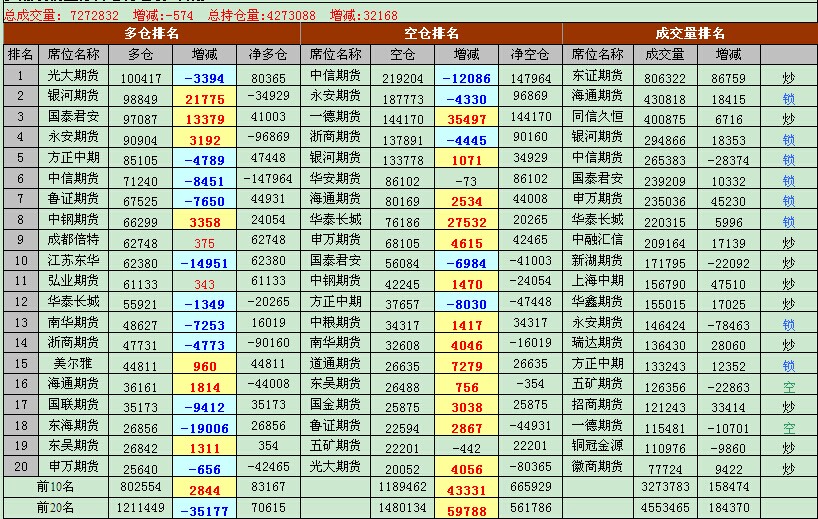Click the 炒 mark in 东证期货 row
The width and height of the screenshot is (818, 519).
point(788,78)
